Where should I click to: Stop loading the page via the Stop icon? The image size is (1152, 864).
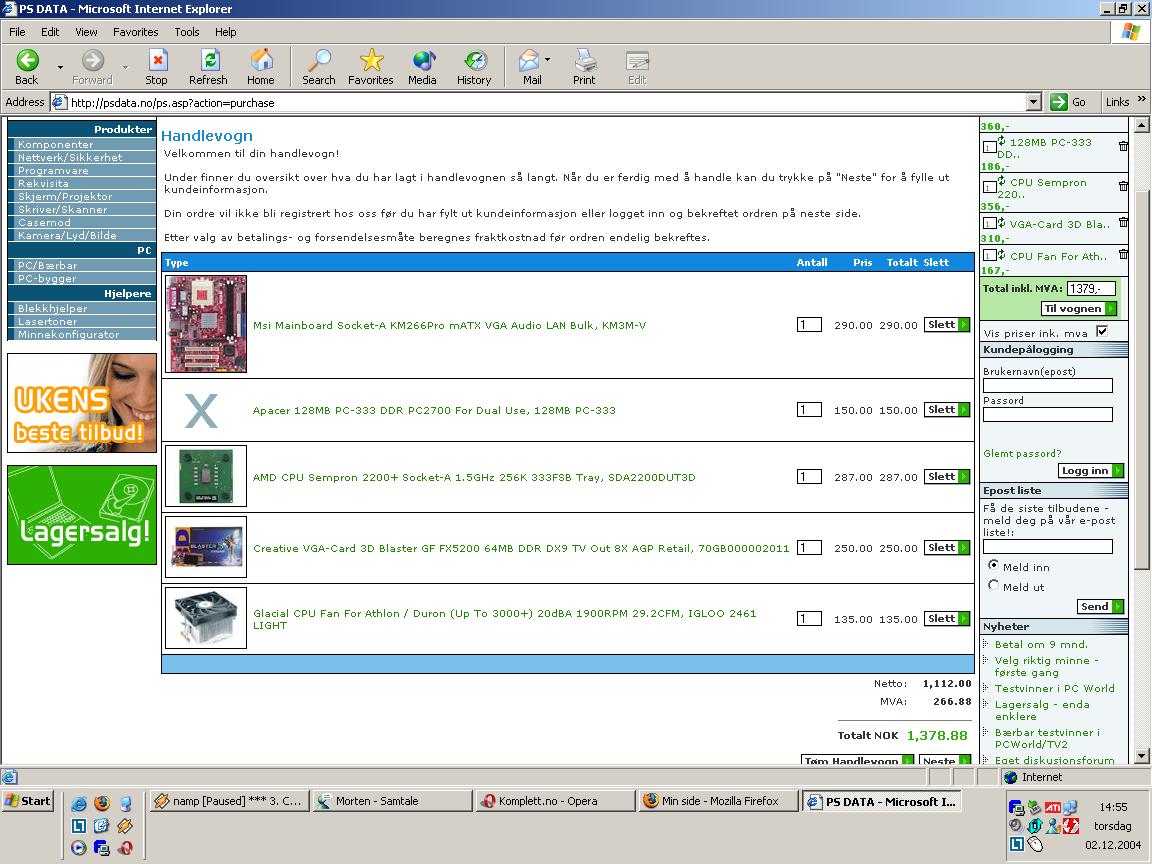coord(156,68)
